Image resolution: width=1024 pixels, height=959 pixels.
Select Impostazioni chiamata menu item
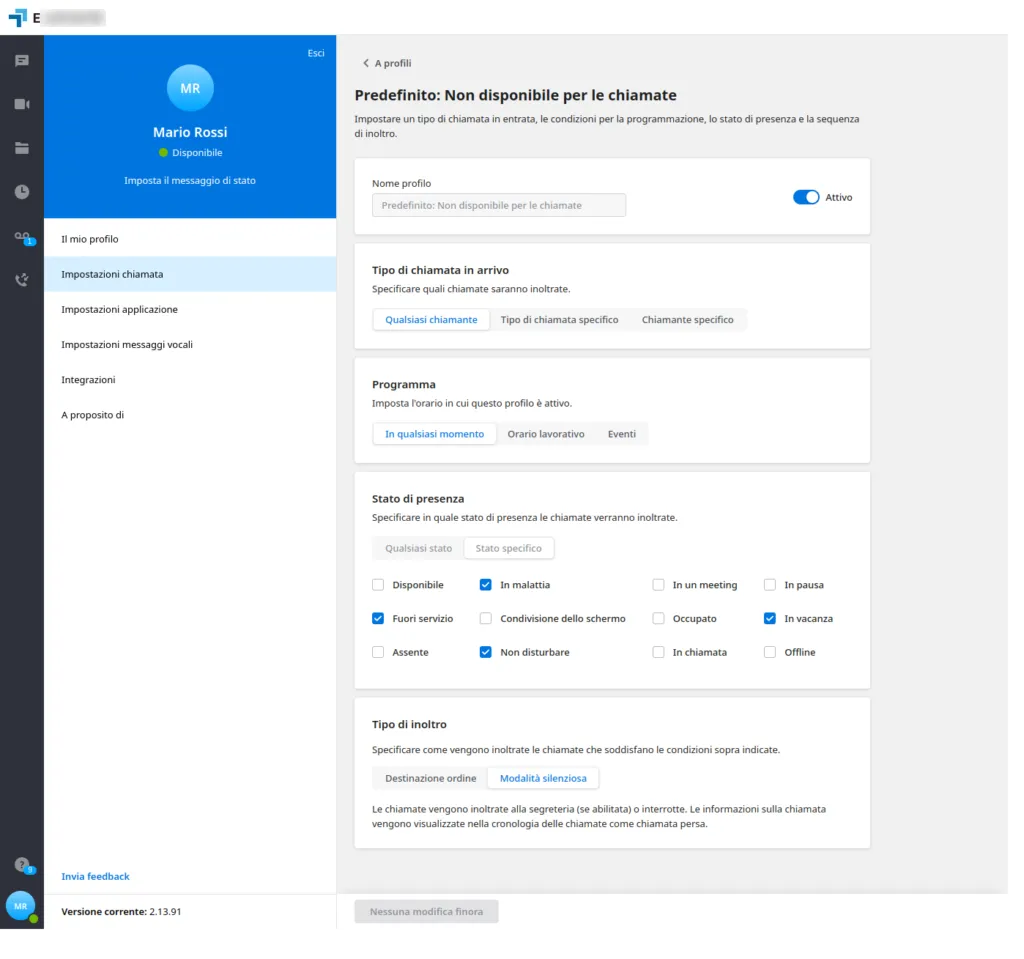coord(190,274)
